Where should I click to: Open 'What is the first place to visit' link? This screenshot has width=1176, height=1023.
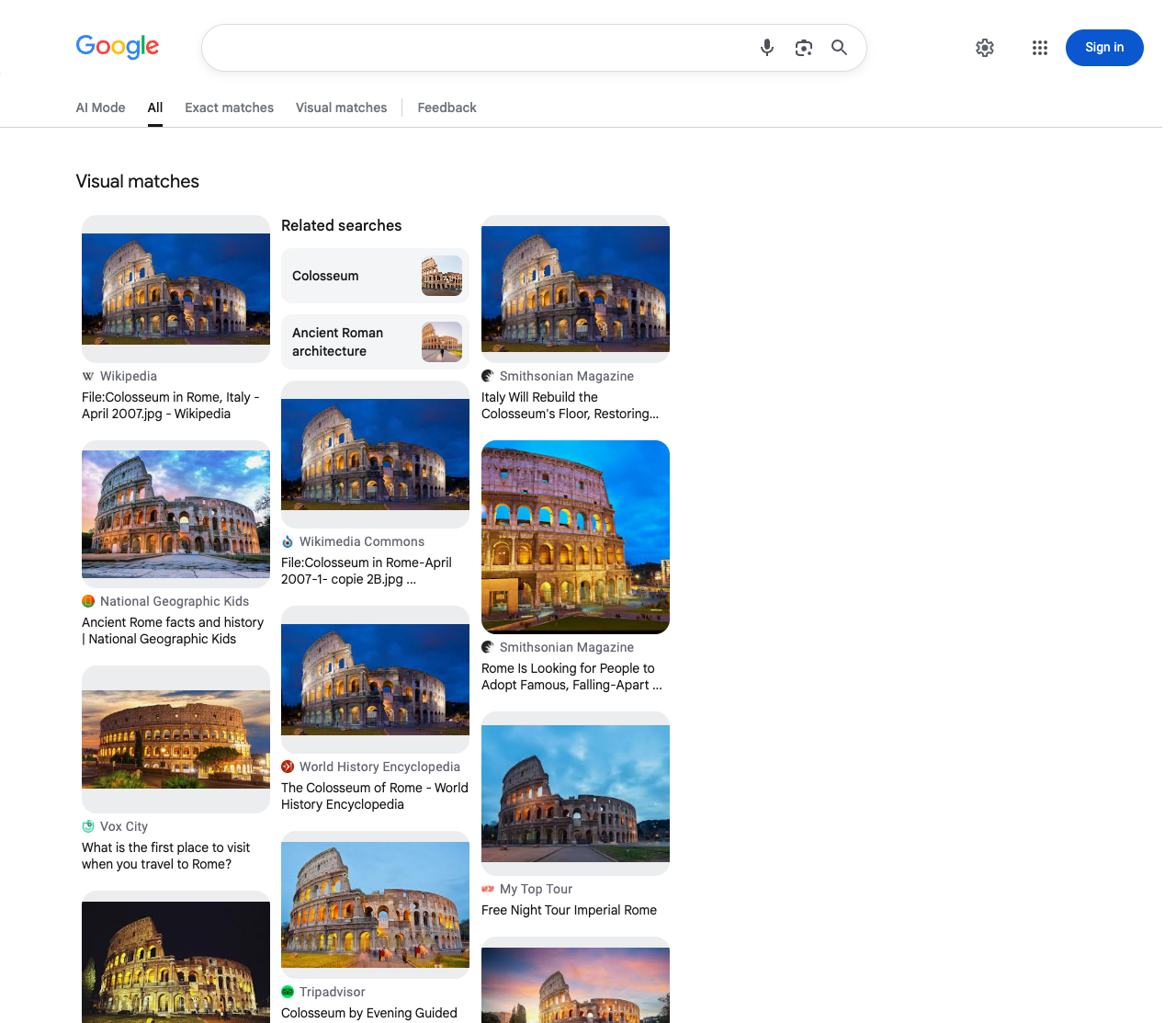coord(166,856)
